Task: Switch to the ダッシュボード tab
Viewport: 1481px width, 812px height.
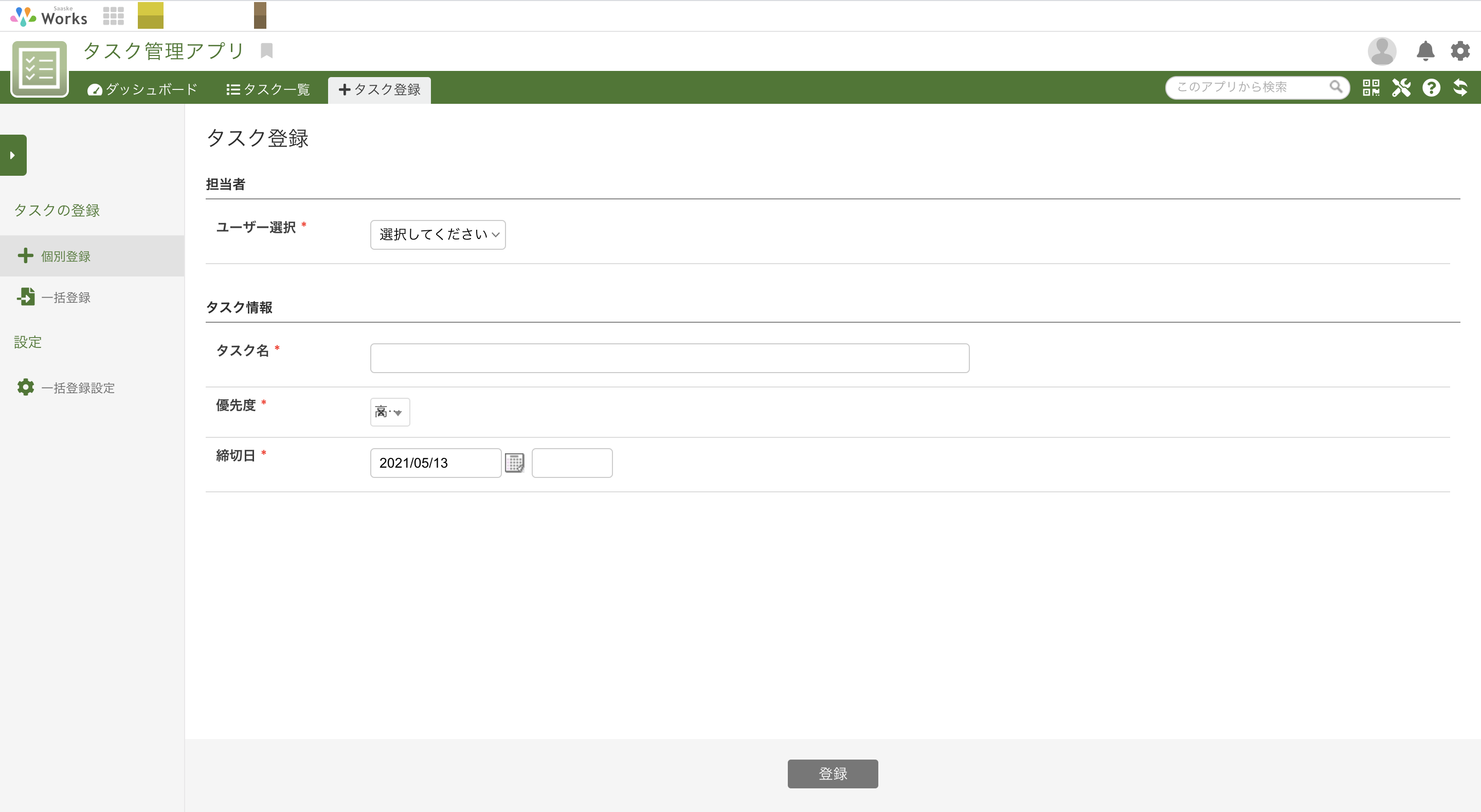Action: [144, 88]
